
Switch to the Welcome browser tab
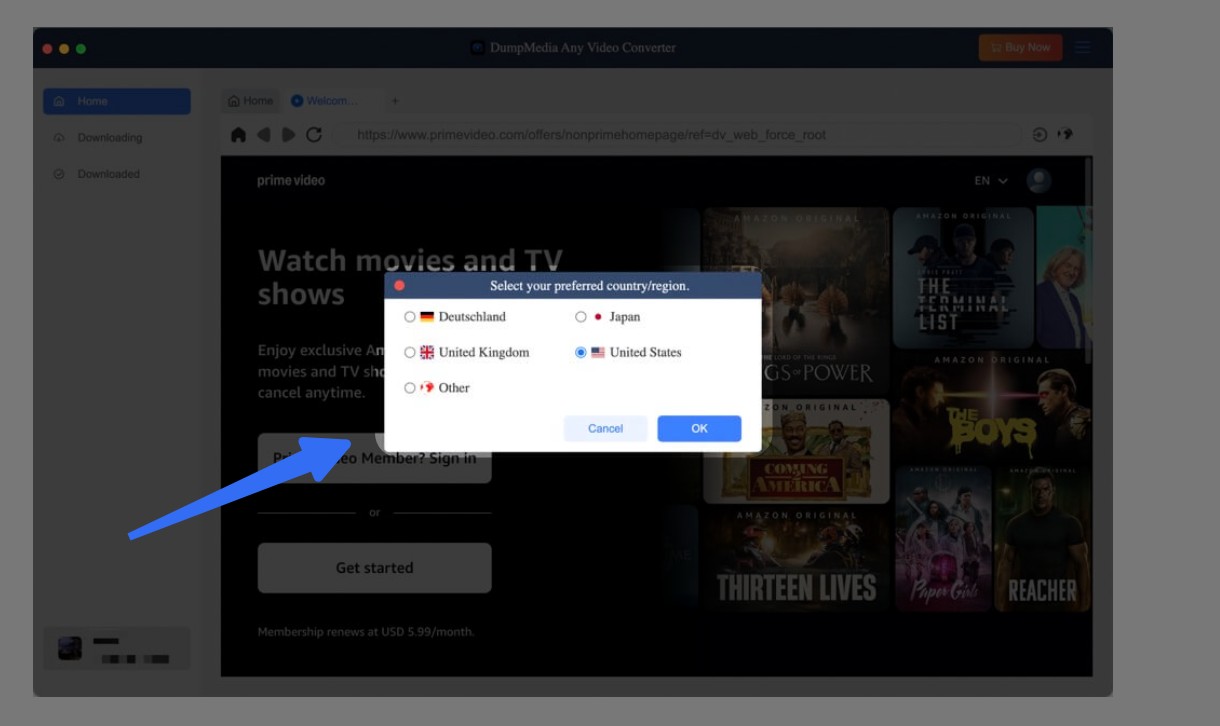pyautogui.click(x=326, y=101)
